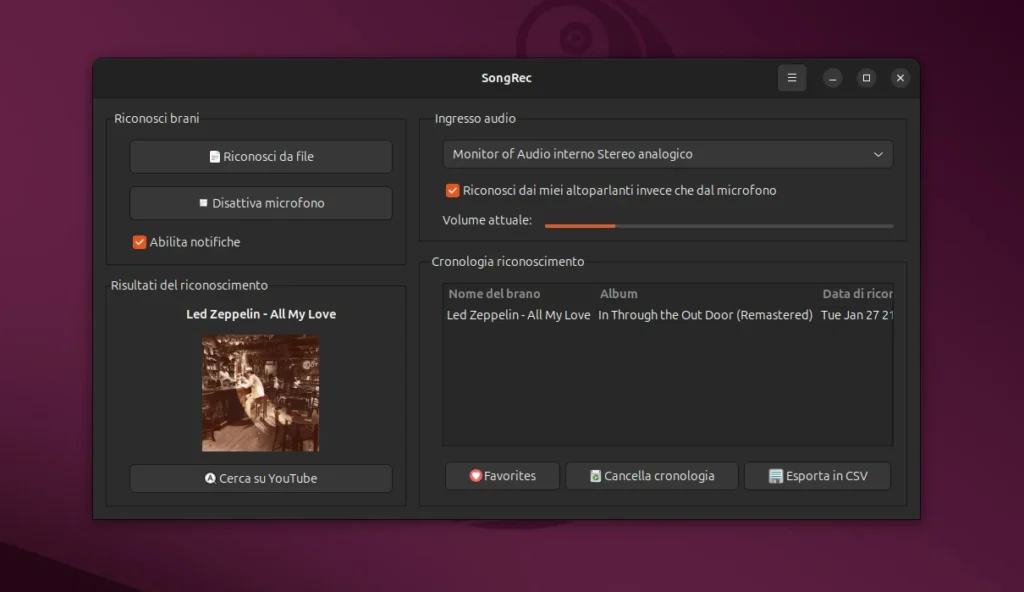This screenshot has height=592, width=1024.
Task: Click the "Riconosci da file" button
Action: [x=260, y=156]
